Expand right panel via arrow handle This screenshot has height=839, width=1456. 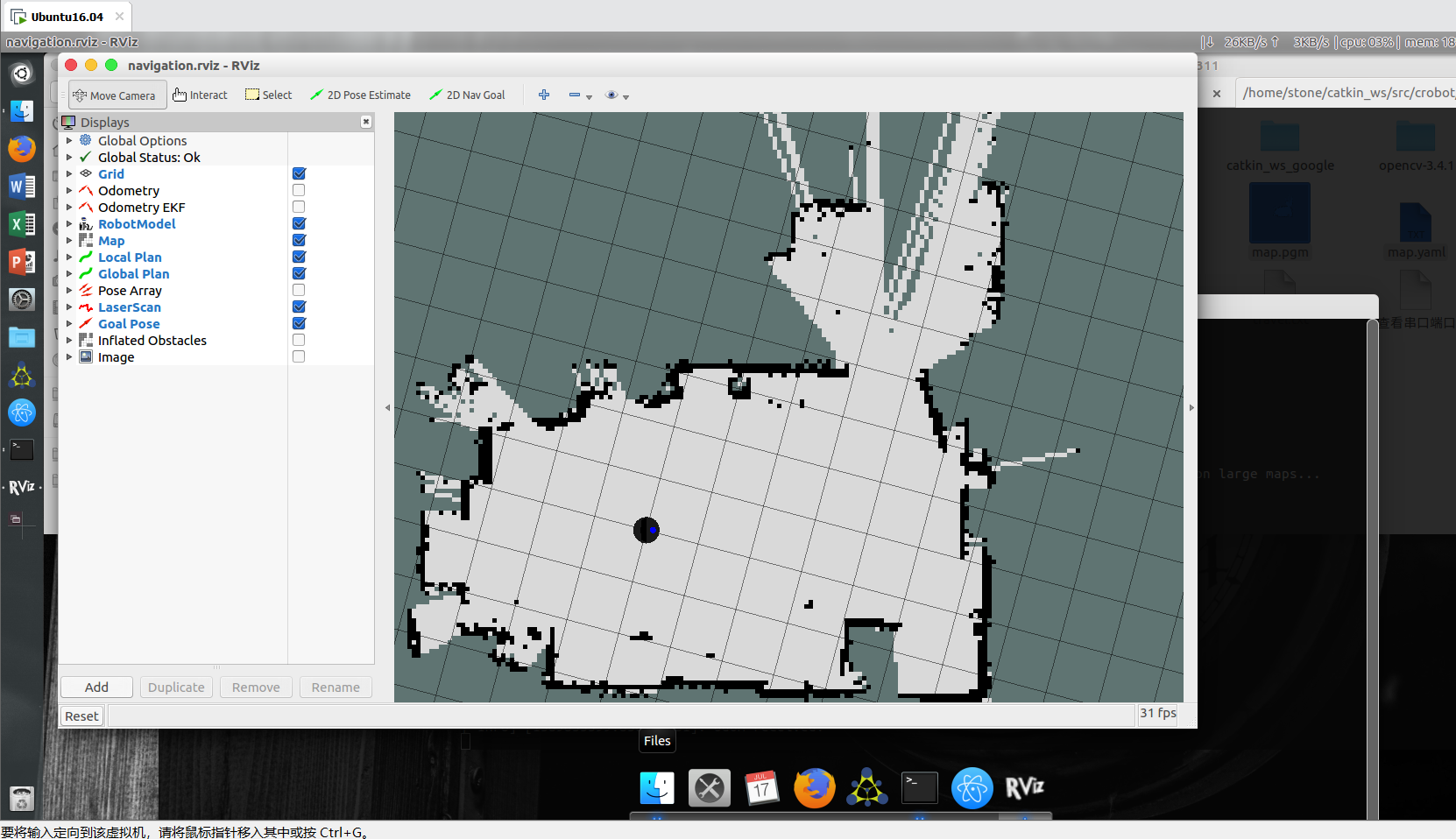coord(1191,407)
